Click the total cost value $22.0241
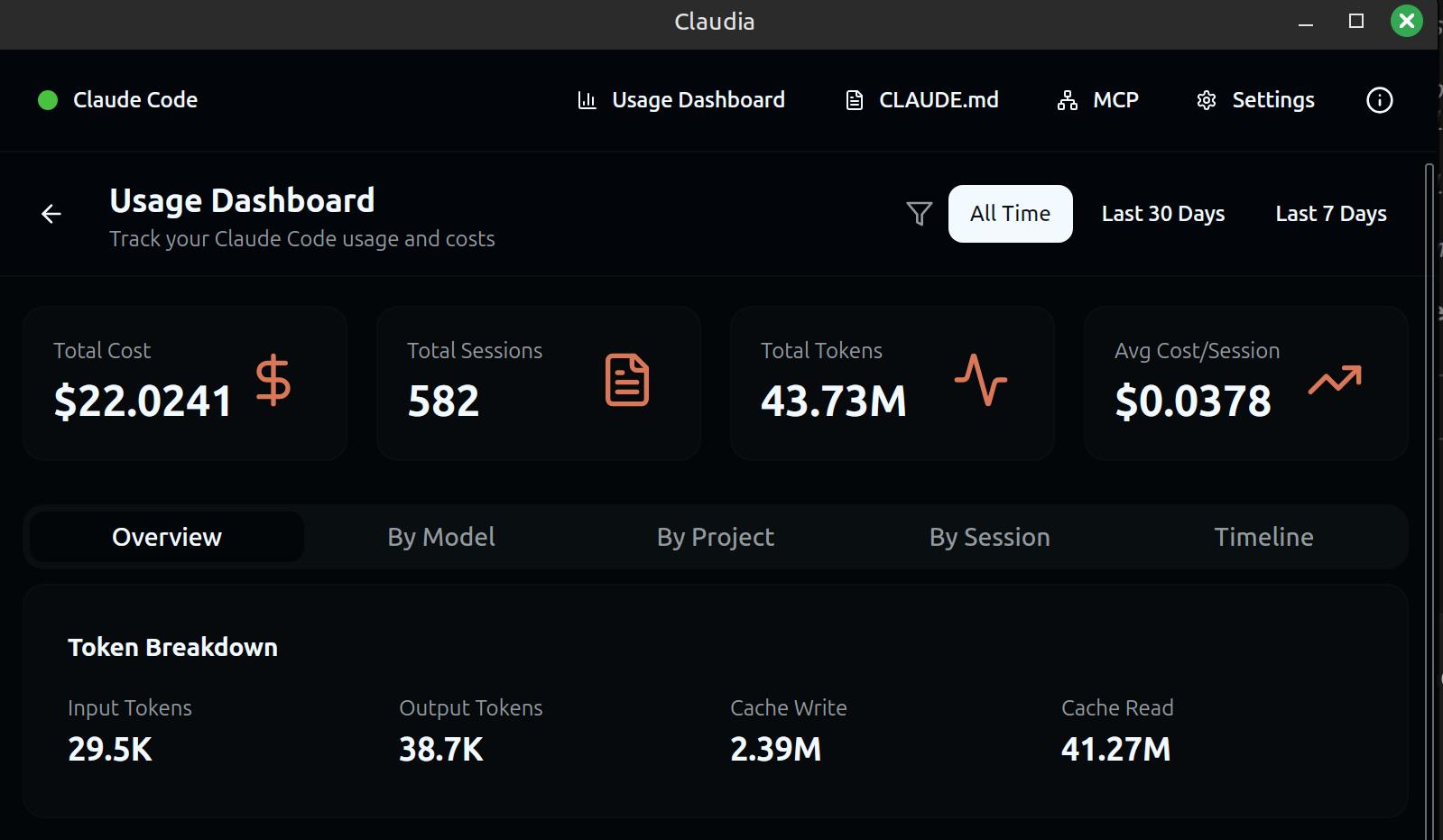Viewport: 1443px width, 840px height. pos(143,402)
